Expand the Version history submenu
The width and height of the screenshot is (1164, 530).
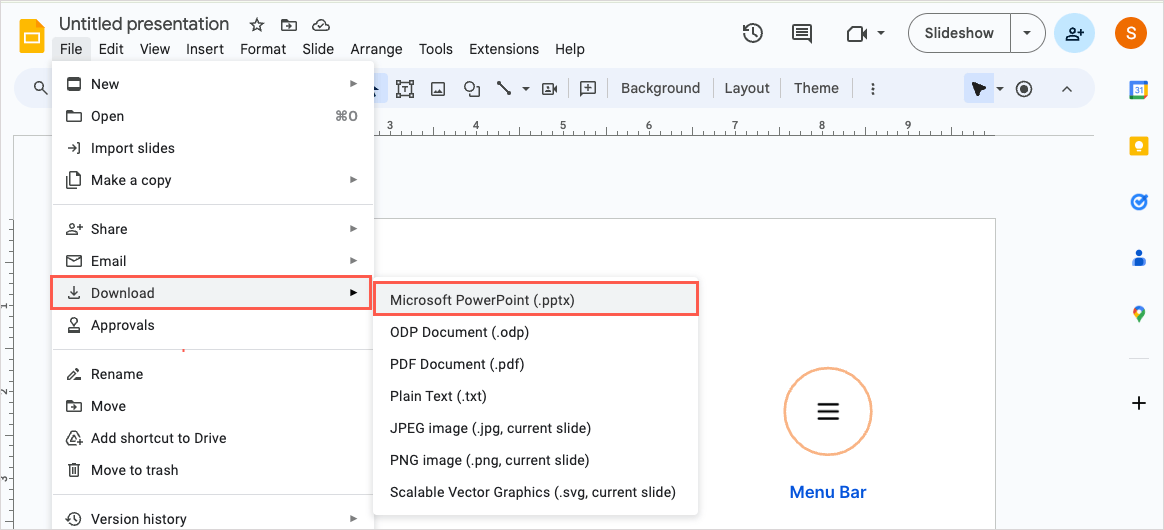tap(212, 518)
